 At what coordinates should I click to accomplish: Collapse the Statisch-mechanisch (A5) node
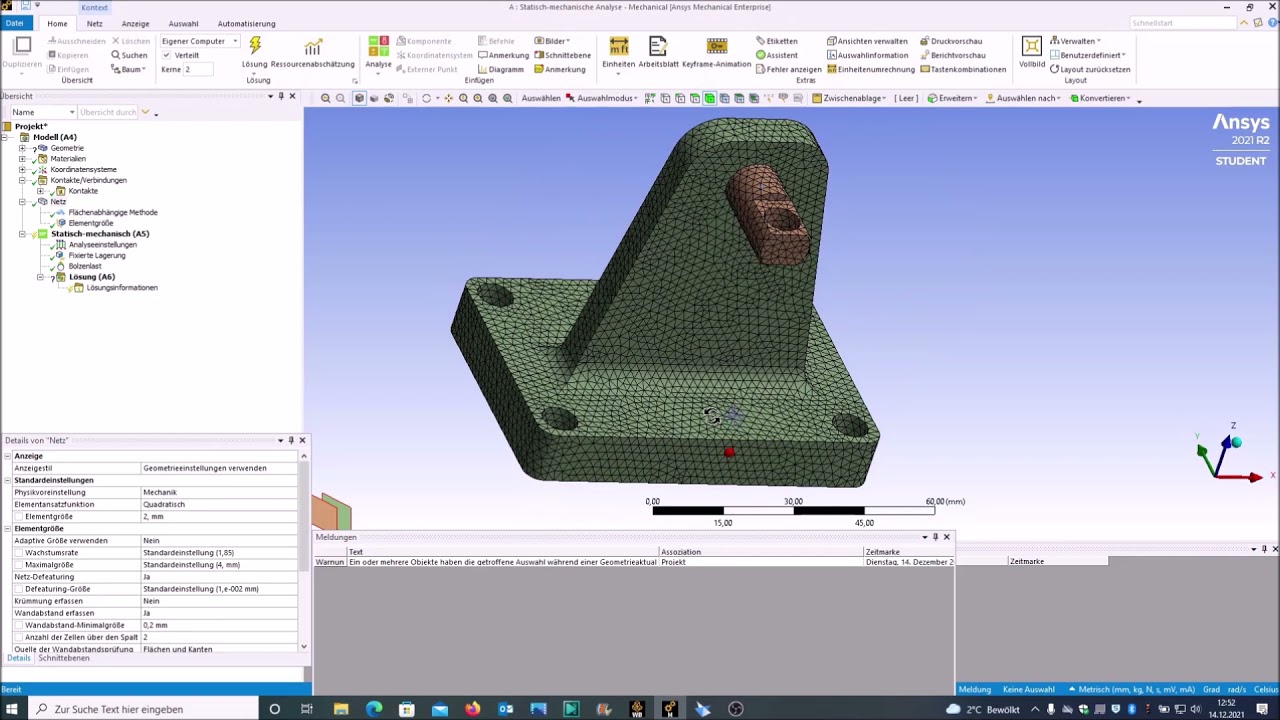click(x=22, y=234)
